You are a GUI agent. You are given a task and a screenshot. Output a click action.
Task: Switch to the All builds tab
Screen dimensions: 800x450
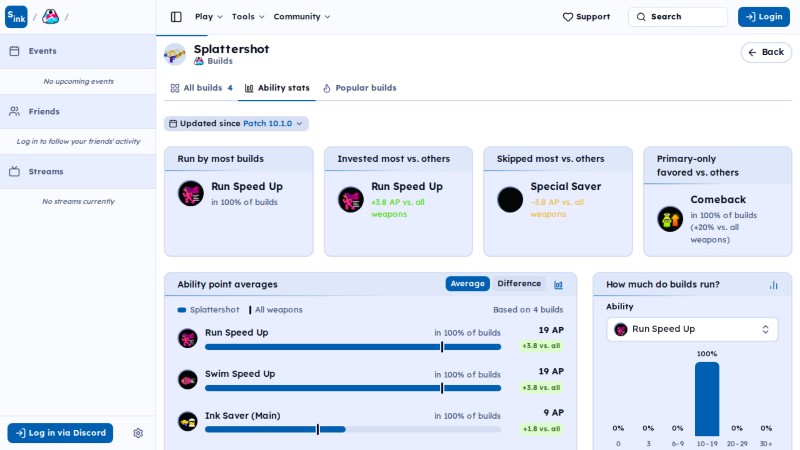tap(202, 88)
